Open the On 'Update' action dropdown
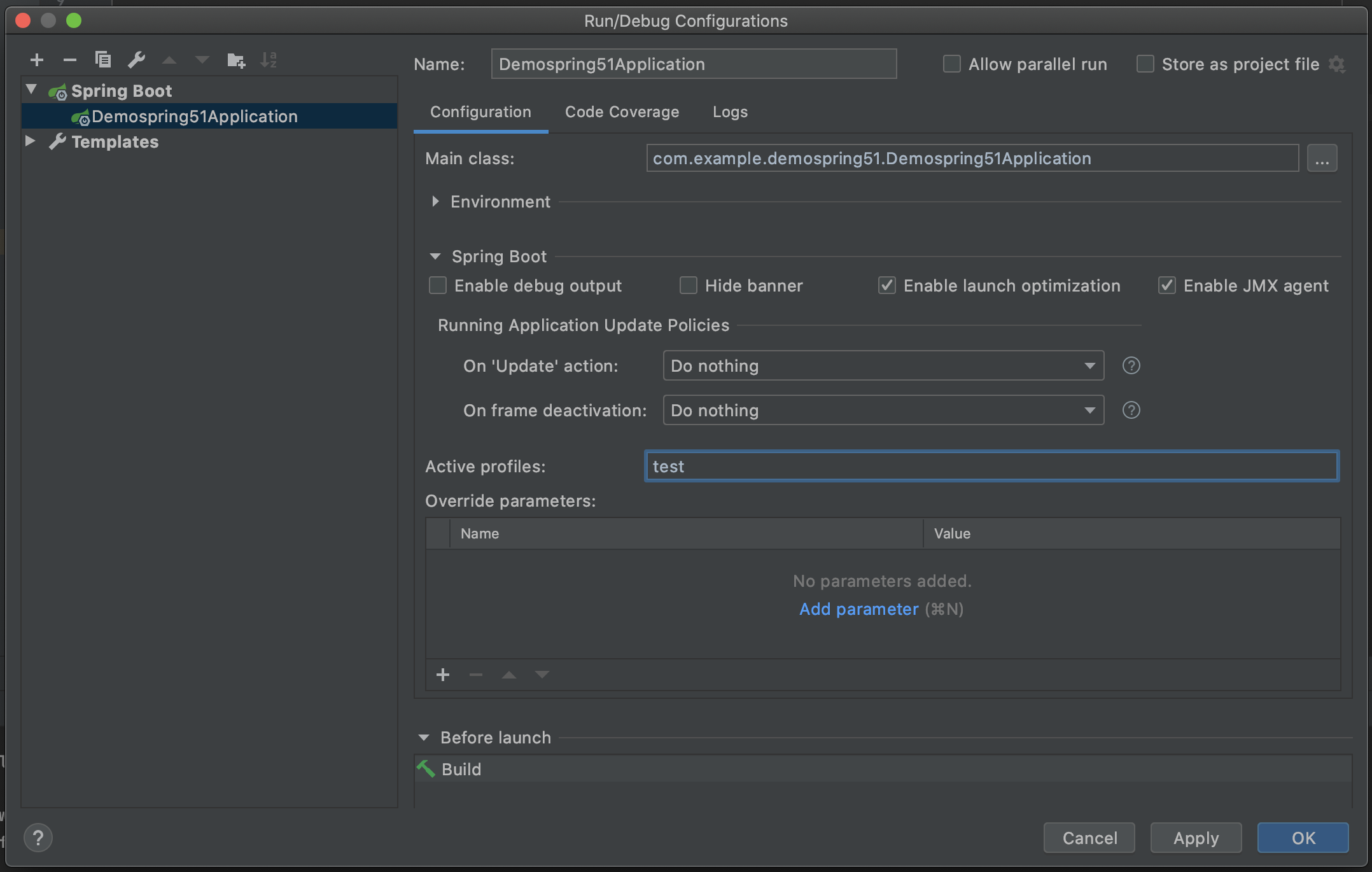The image size is (1372, 872). click(x=883, y=366)
